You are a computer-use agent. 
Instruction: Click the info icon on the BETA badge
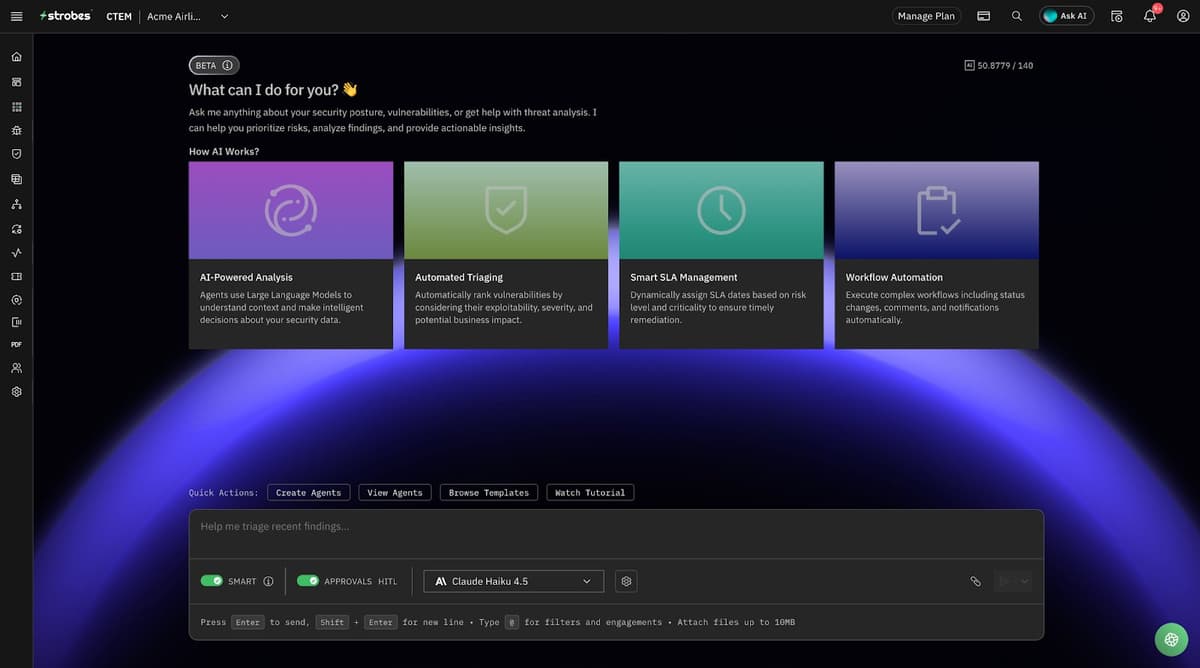tap(227, 65)
